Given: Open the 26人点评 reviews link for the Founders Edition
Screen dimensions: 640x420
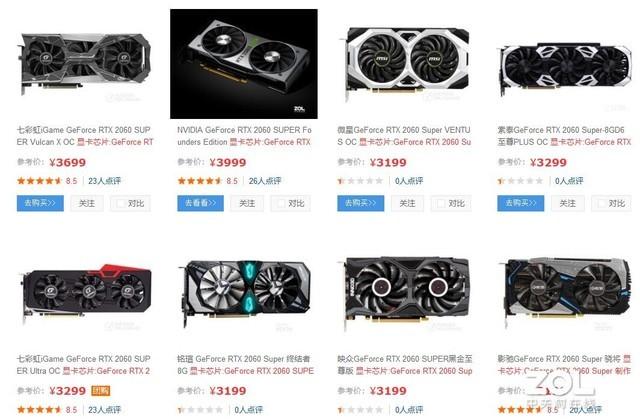Looking at the screenshot, I should pos(265,181).
